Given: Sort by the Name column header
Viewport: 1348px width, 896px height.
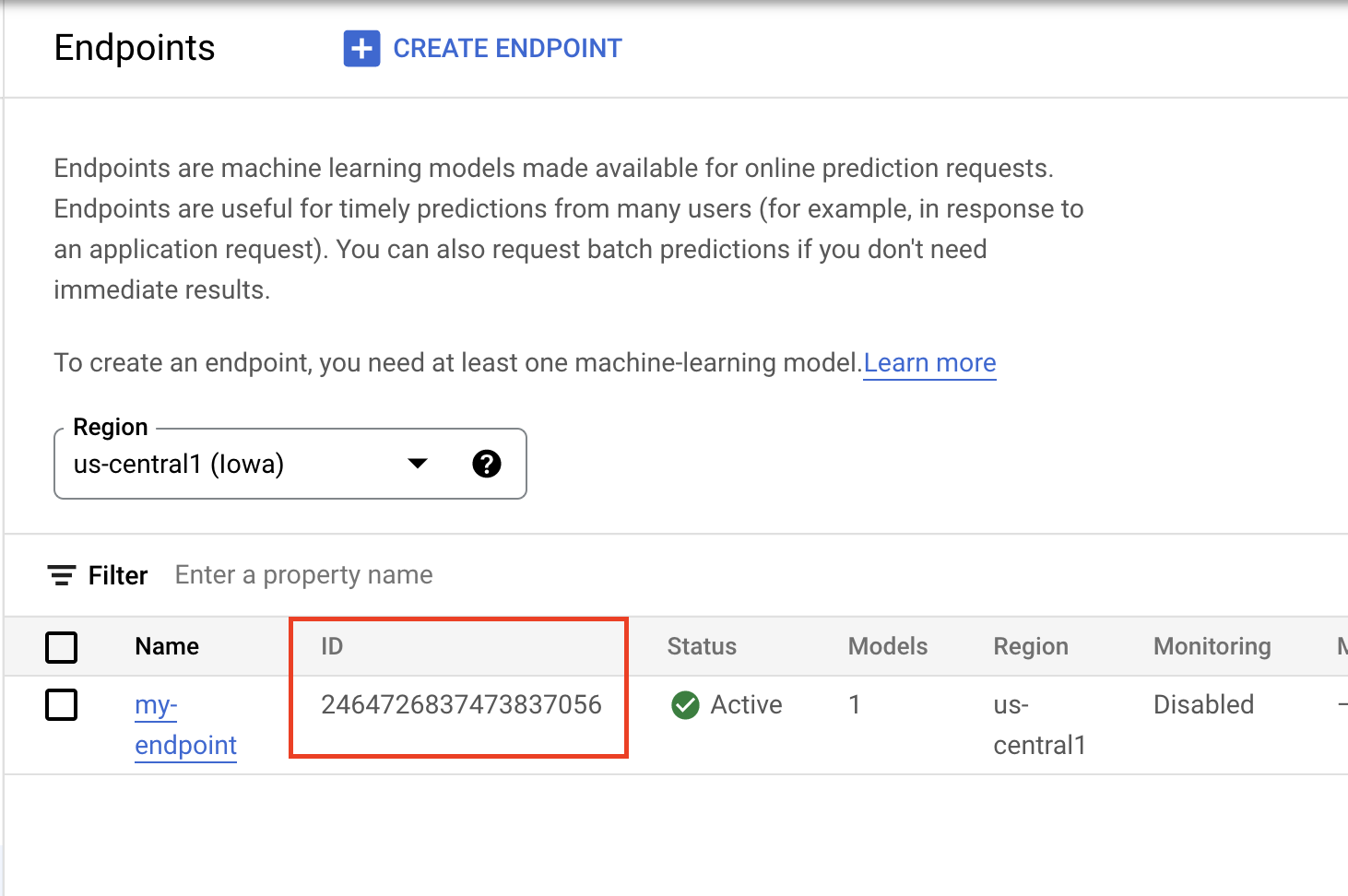Looking at the screenshot, I should 166,646.
